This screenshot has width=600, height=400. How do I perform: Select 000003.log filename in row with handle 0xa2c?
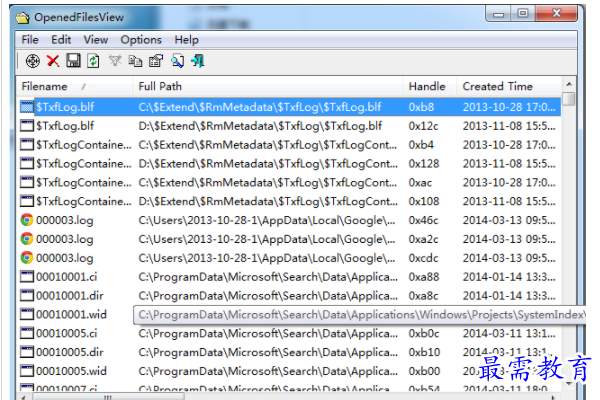pos(65,239)
